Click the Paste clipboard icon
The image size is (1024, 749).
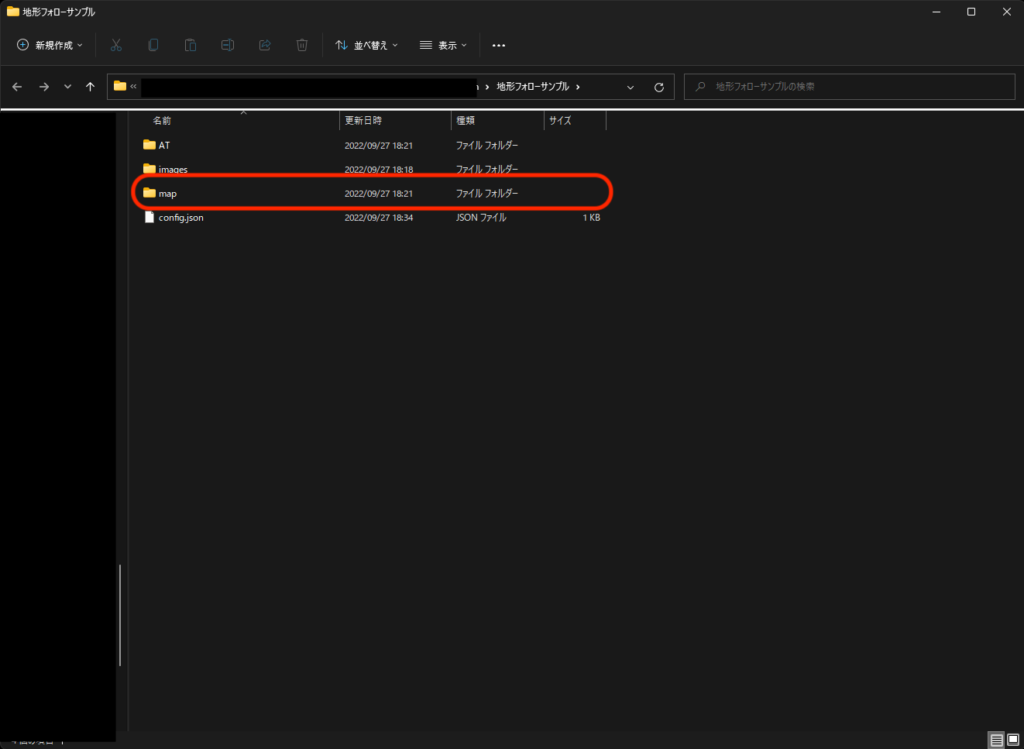(x=190, y=45)
